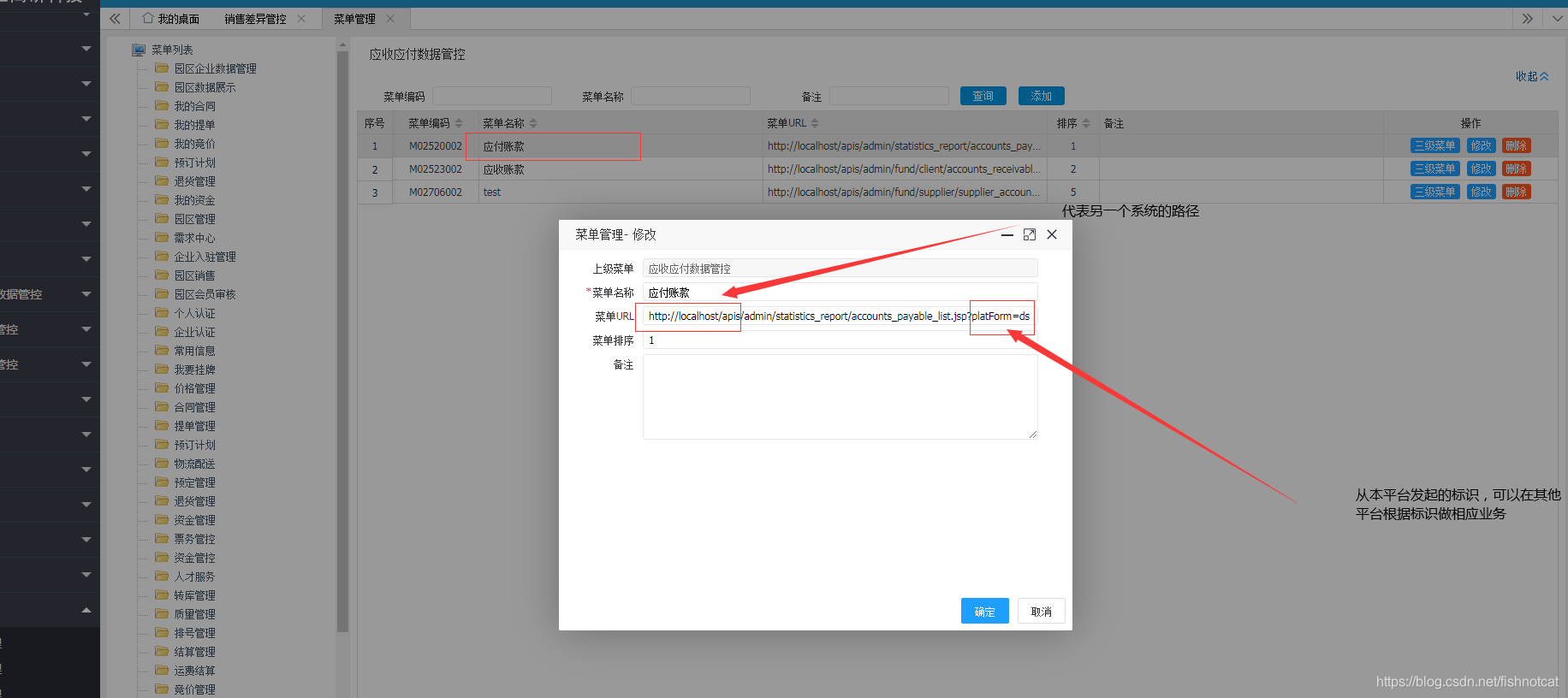
Task: Select 常用信息 in the menu tree
Action: [195, 351]
